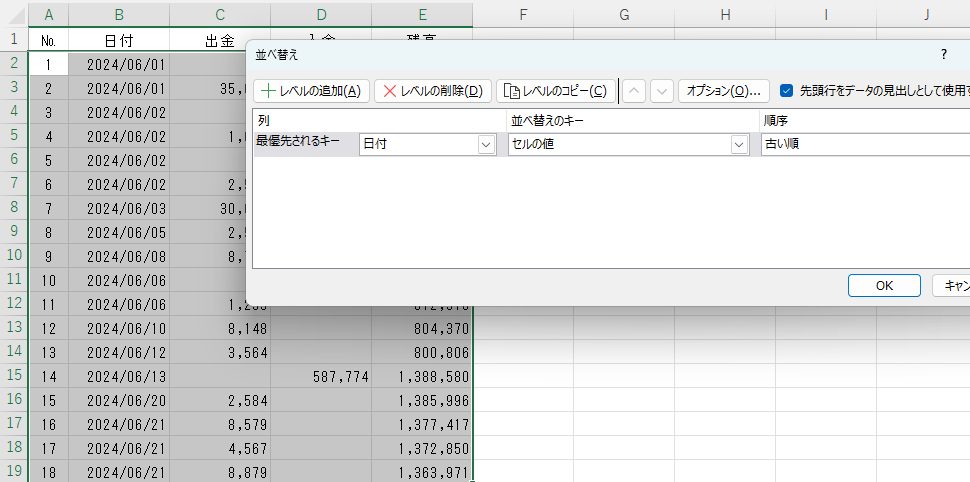Click the 日付 header cell in row 1
Screen dimensions: 970x482
tap(119, 41)
